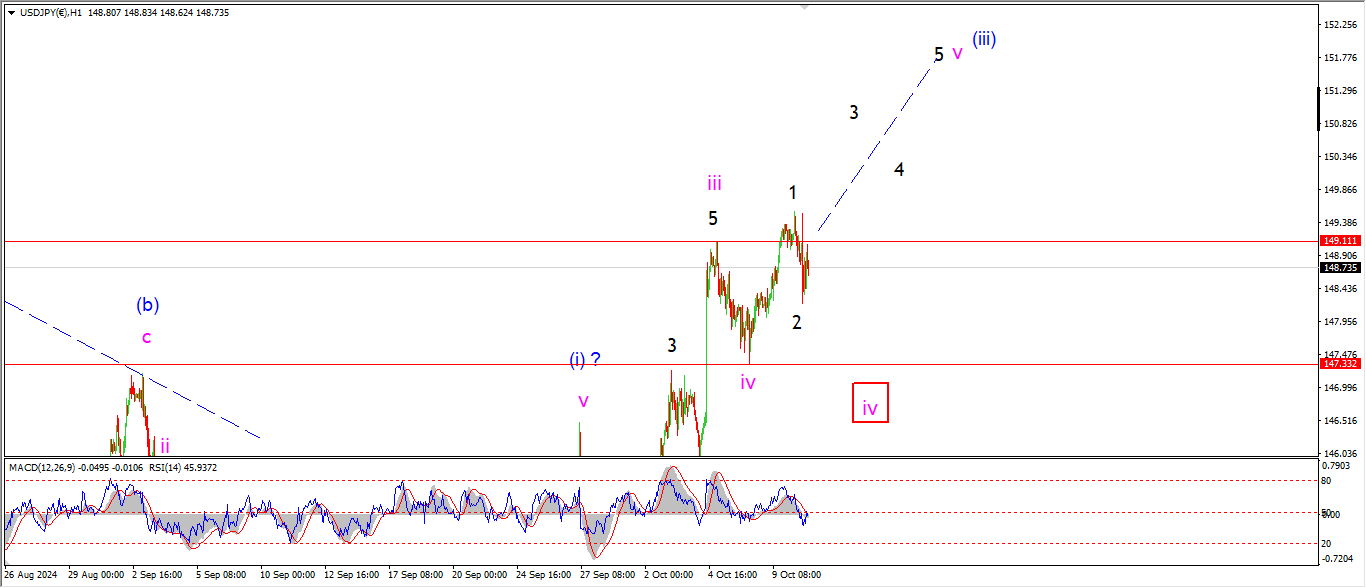Click the chart shift triangle marker at top

[x=804, y=7]
